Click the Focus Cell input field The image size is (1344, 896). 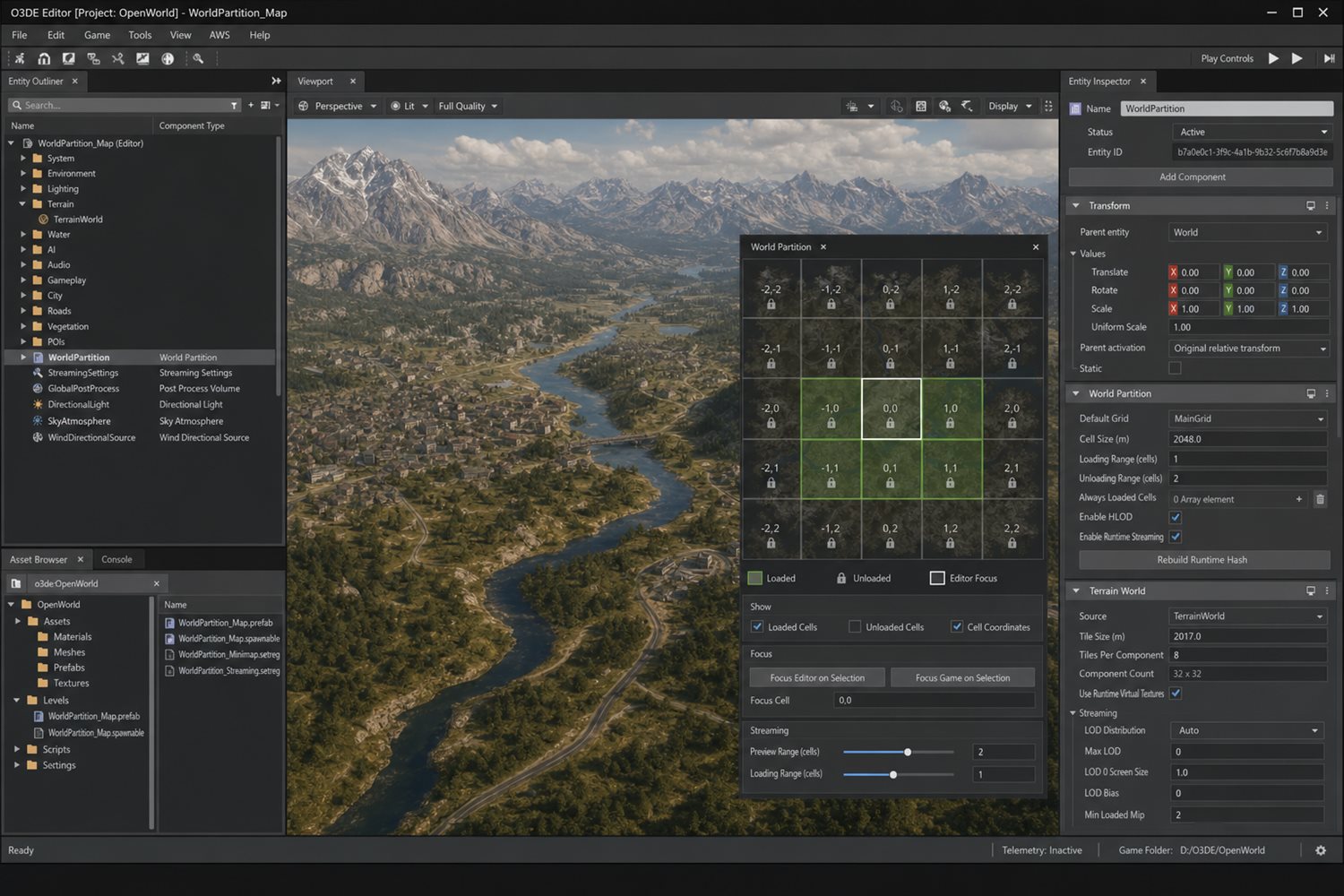[935, 701]
